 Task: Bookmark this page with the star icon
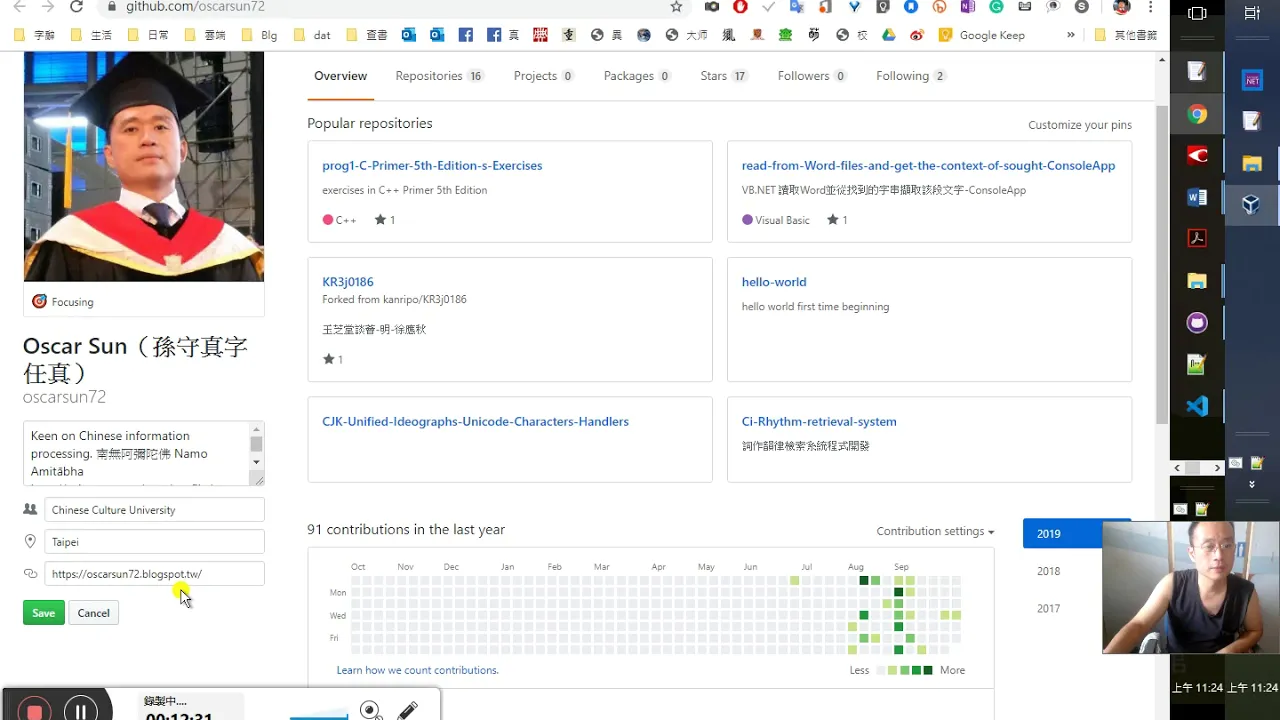[676, 7]
